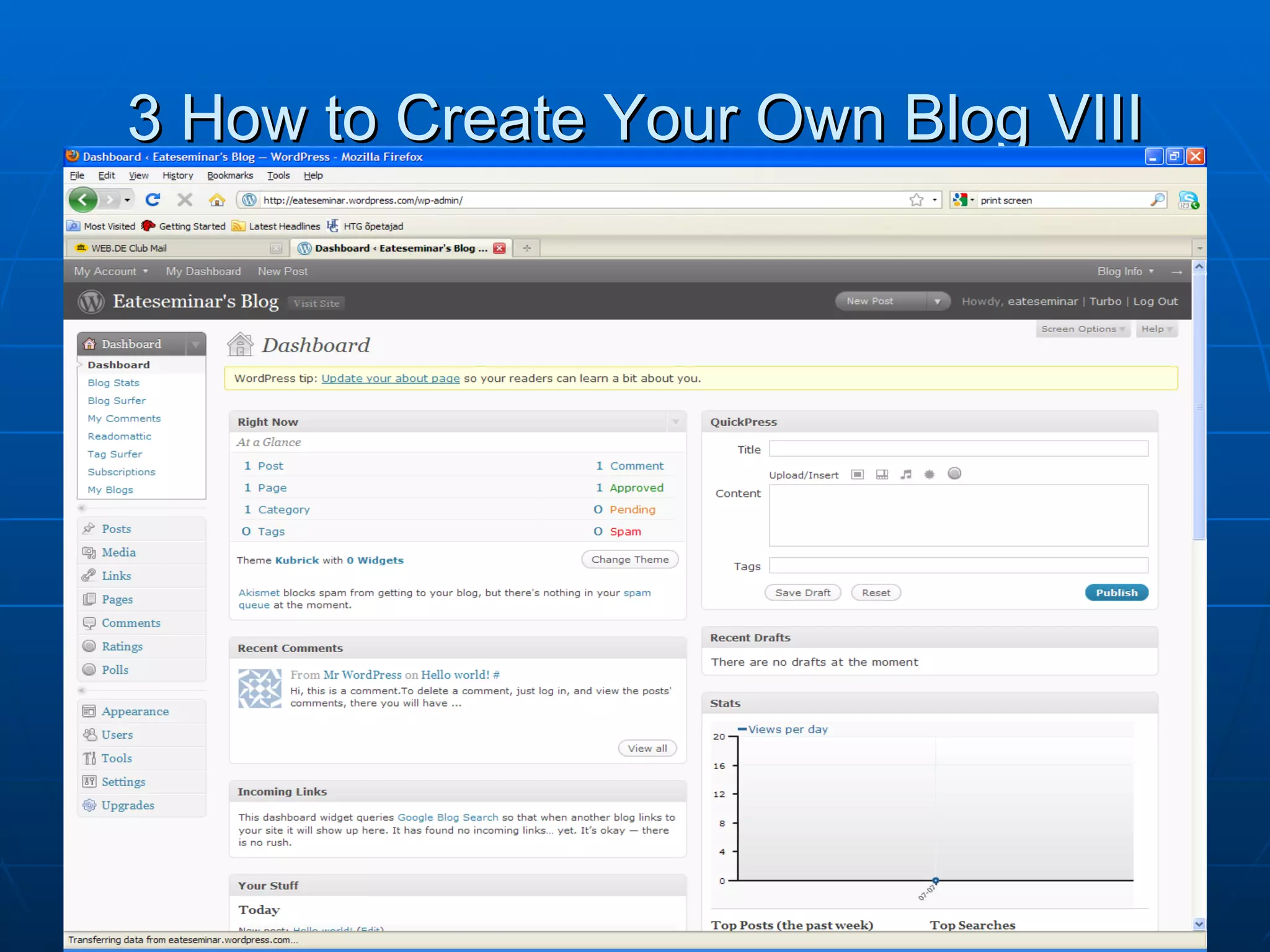The height and width of the screenshot is (952, 1270).
Task: Add audio via the music note icon
Action: tap(906, 474)
